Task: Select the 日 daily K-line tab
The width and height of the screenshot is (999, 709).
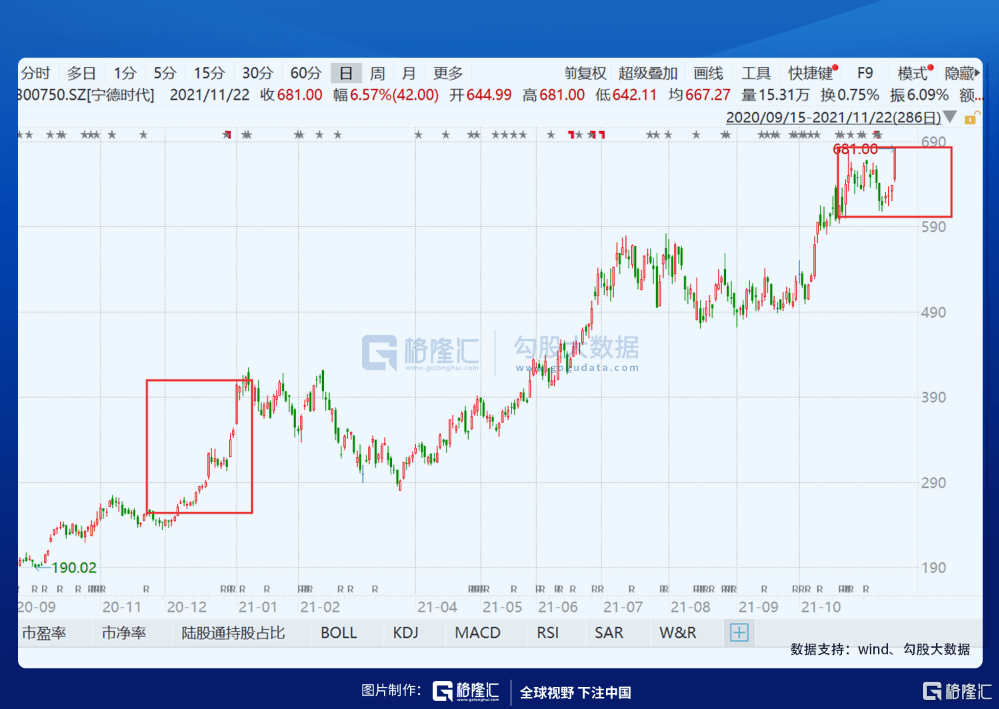Action: pyautogui.click(x=346, y=73)
